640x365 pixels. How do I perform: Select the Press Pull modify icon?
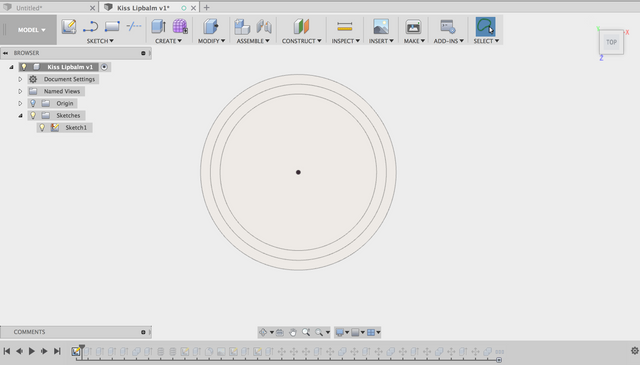coord(211,27)
